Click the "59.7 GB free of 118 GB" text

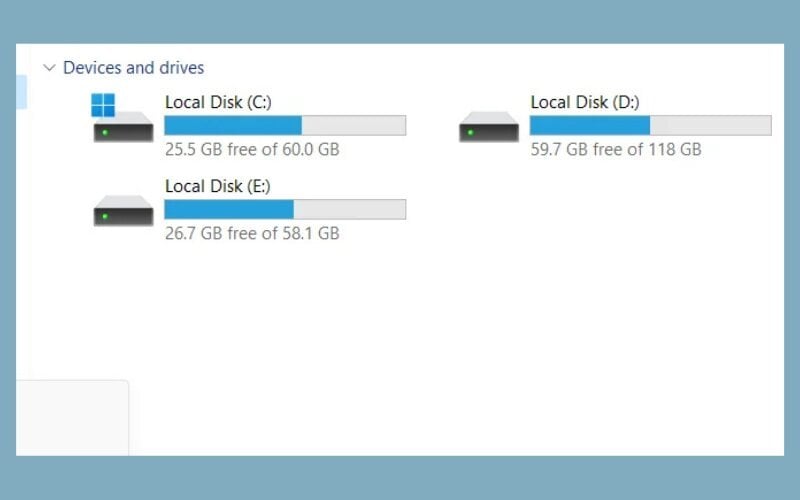pos(616,149)
